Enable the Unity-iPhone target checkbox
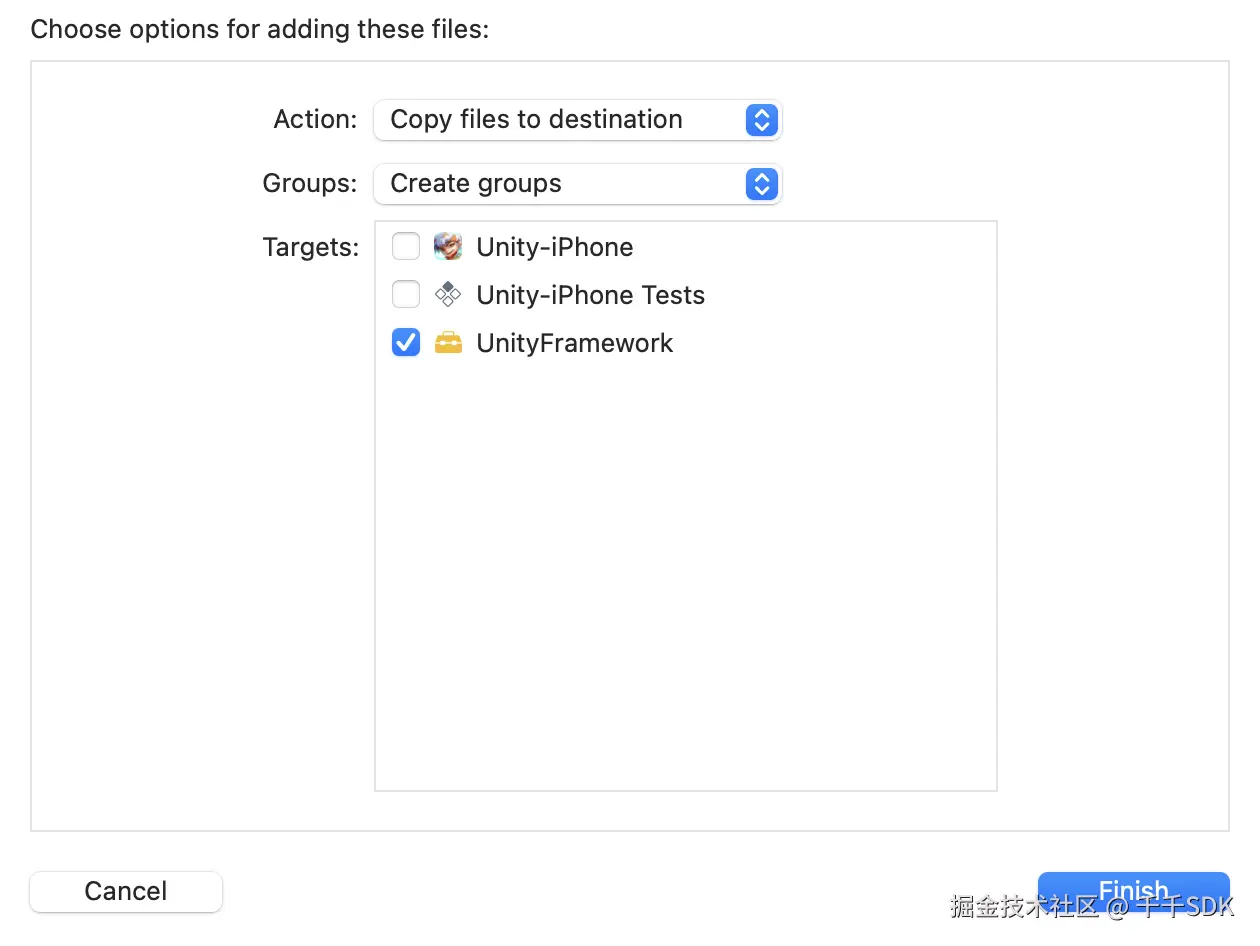Screen dimensions: 1260x946 [406, 246]
